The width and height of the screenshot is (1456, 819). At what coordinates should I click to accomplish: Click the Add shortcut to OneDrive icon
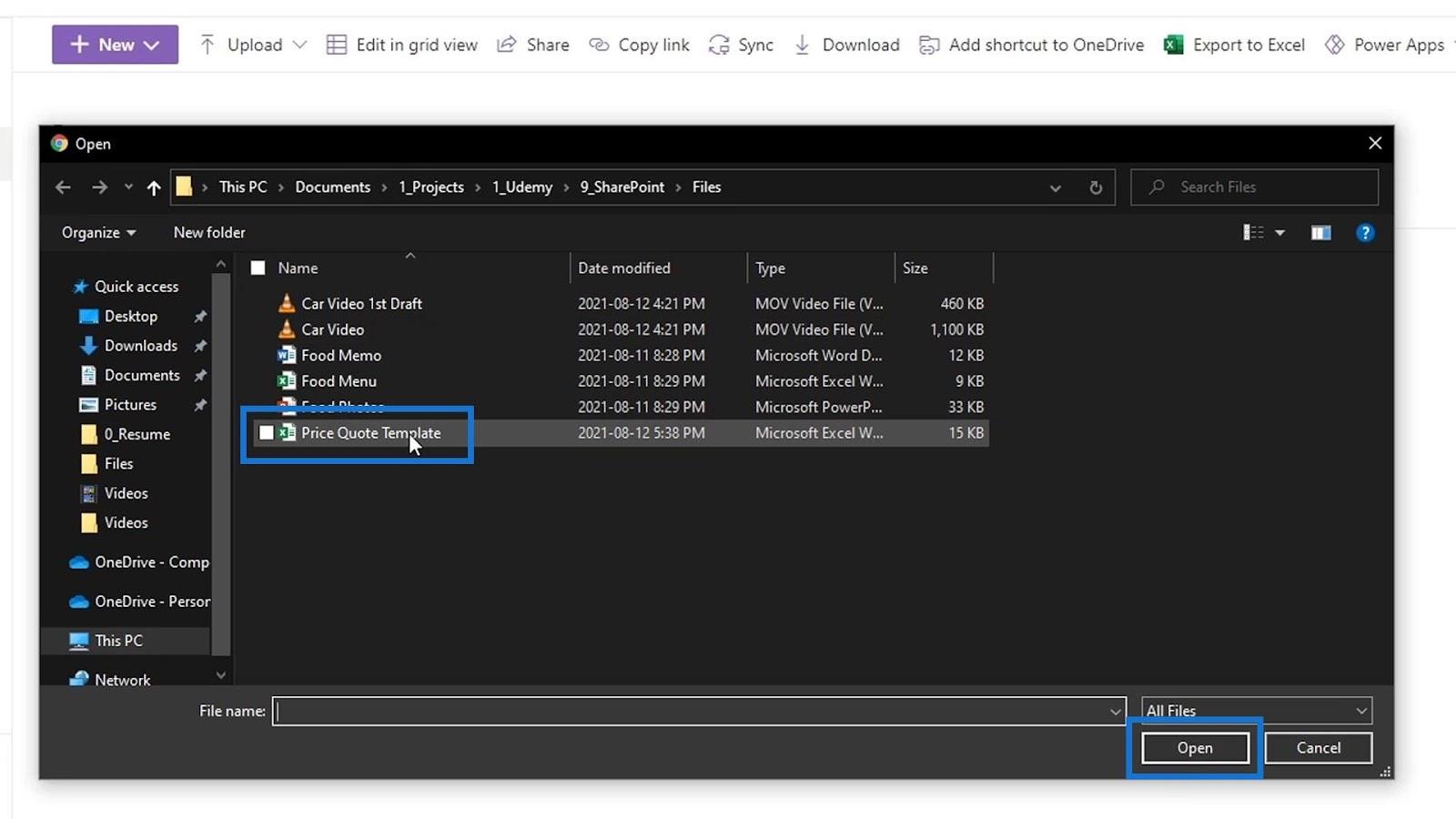pos(929,45)
